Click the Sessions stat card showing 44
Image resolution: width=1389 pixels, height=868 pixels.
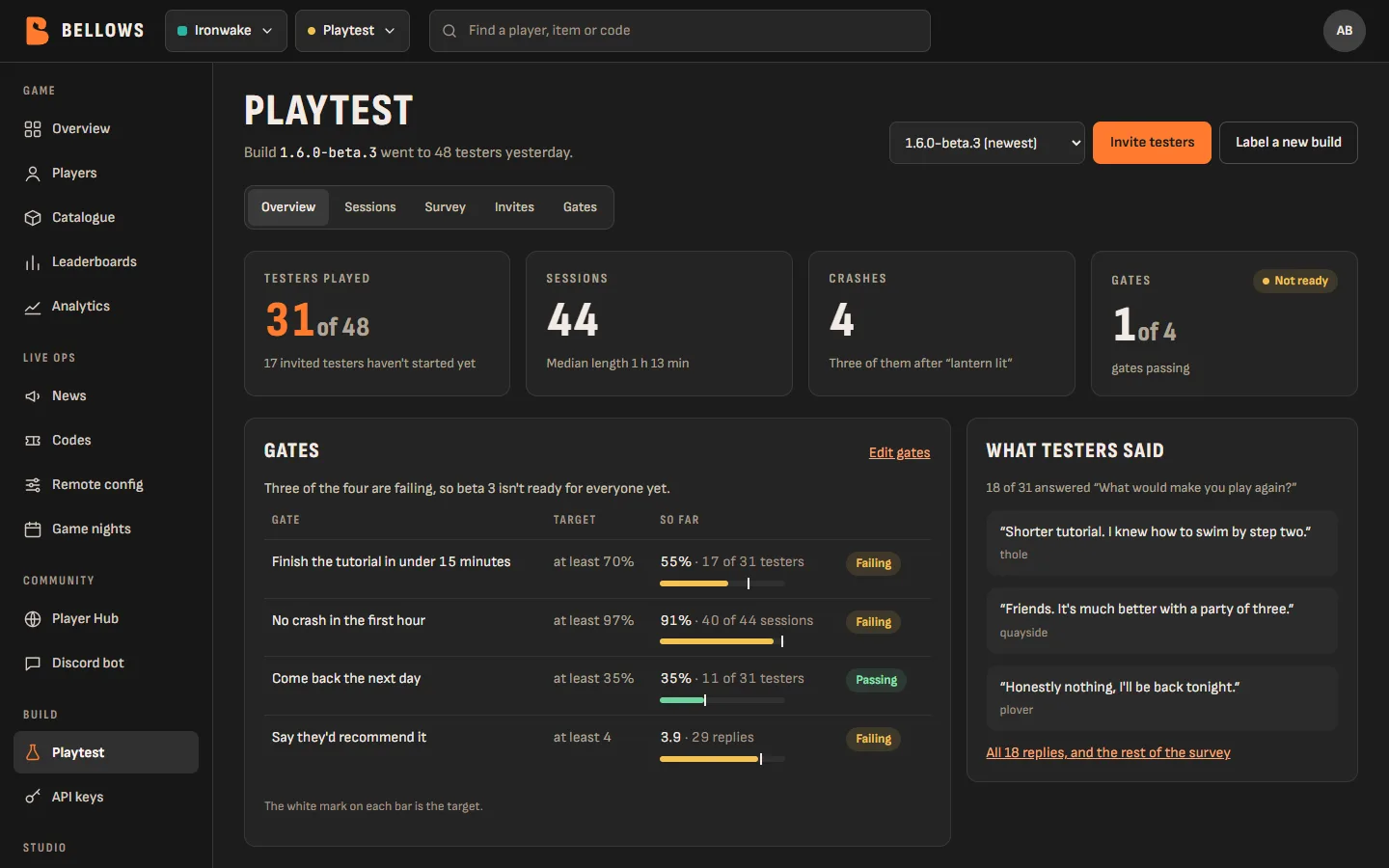coord(659,324)
